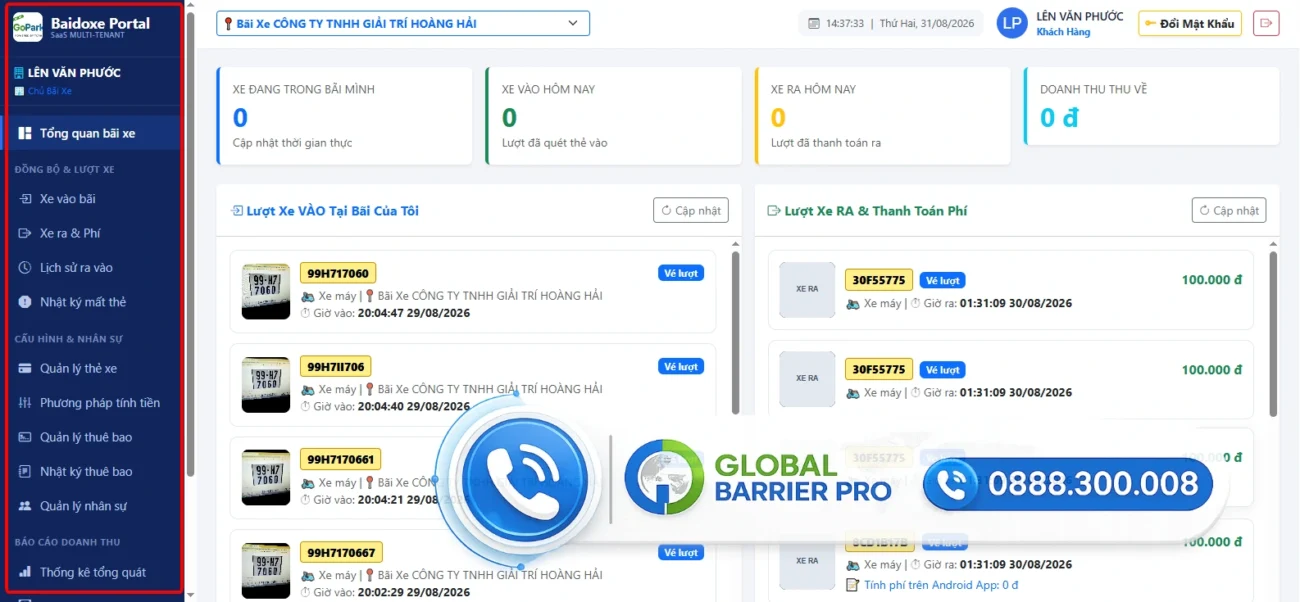Click the Xe ra hôm nay stat card
Screen dimensions: 1300x602
[882, 116]
